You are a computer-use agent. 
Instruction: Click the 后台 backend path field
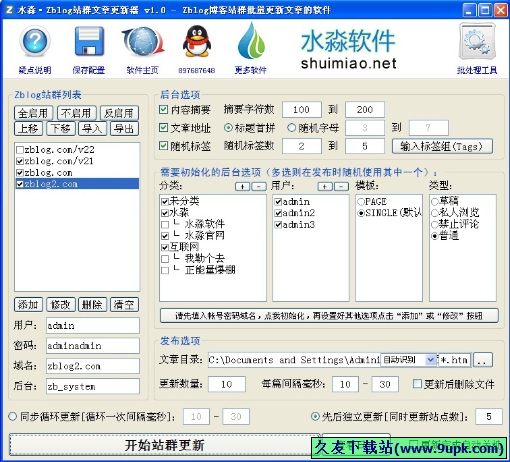point(93,386)
